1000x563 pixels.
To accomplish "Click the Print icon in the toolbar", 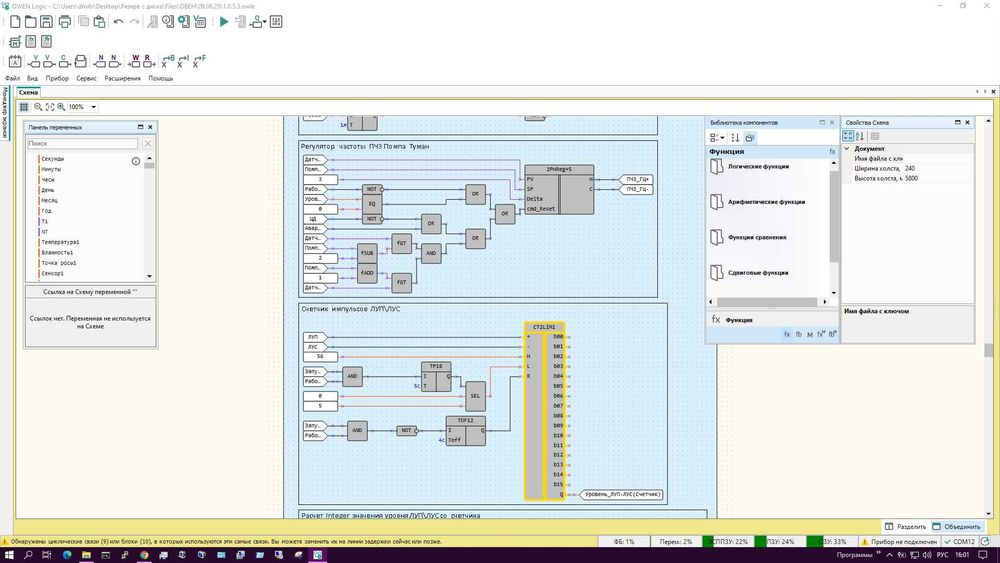I will [65, 21].
